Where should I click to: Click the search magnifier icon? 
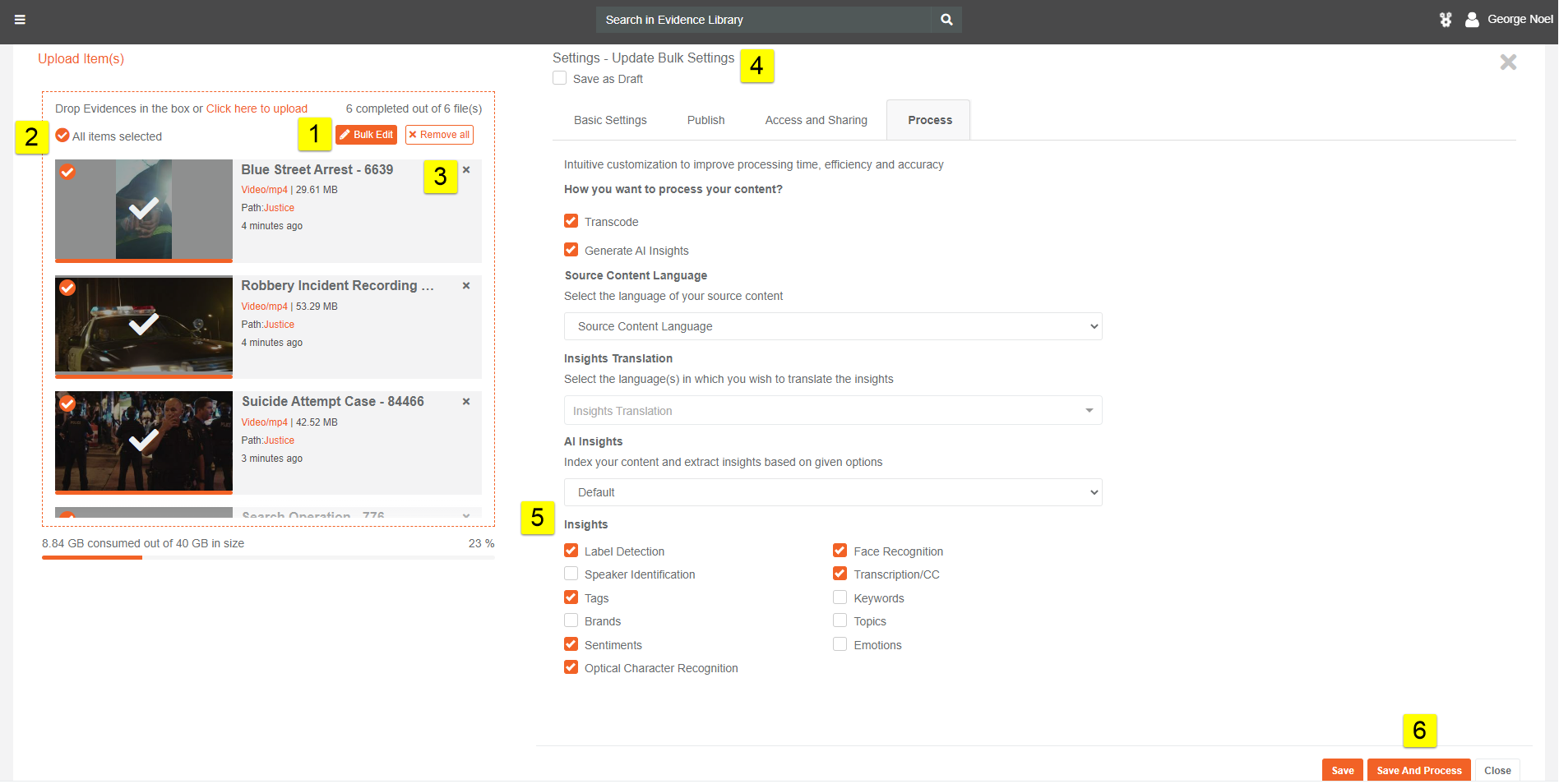[x=946, y=20]
